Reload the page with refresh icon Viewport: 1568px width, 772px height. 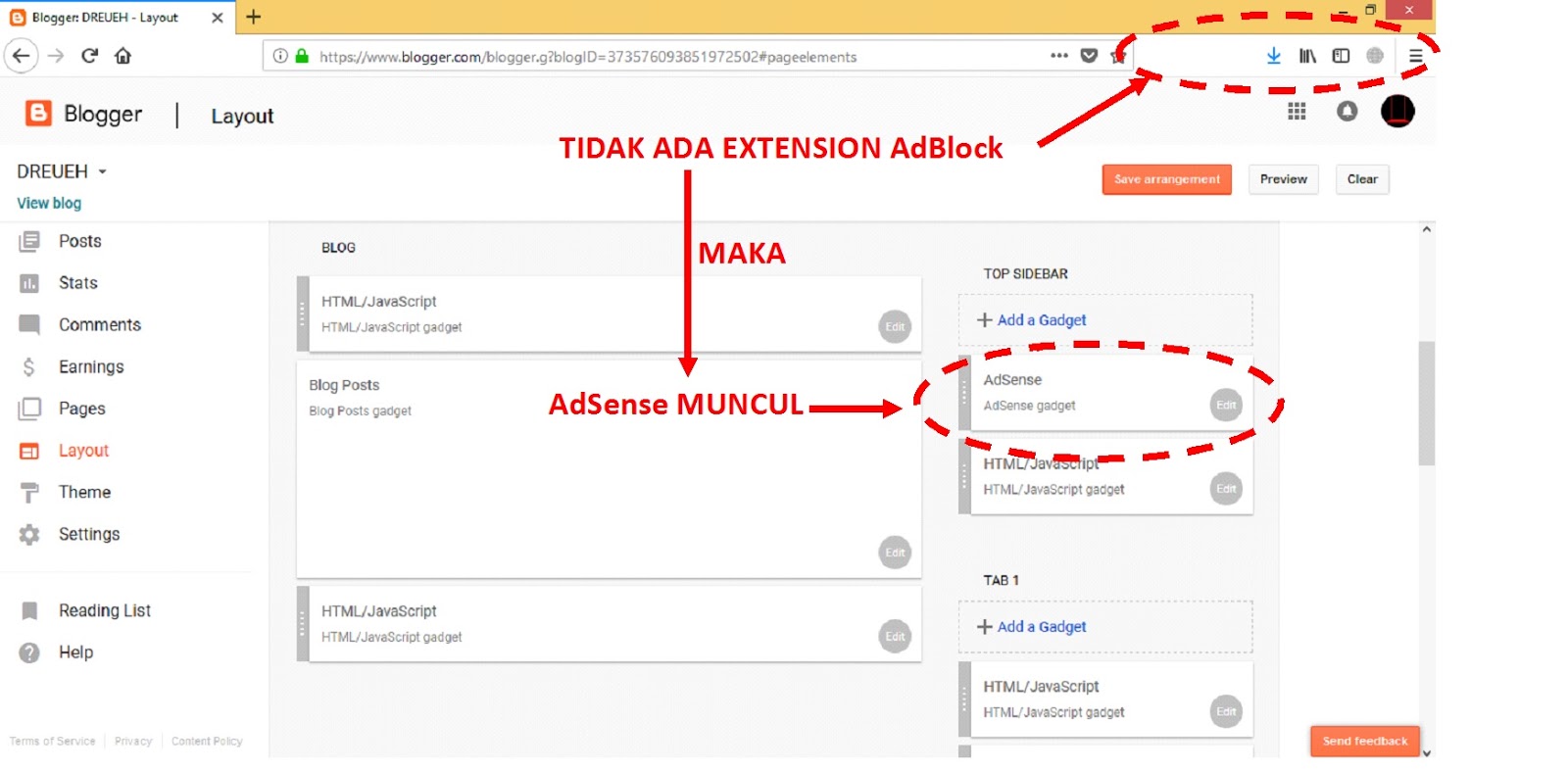point(89,56)
